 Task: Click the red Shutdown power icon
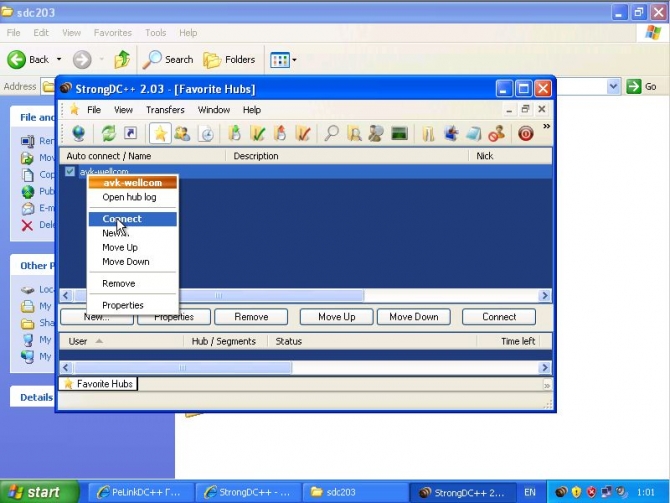click(x=526, y=134)
